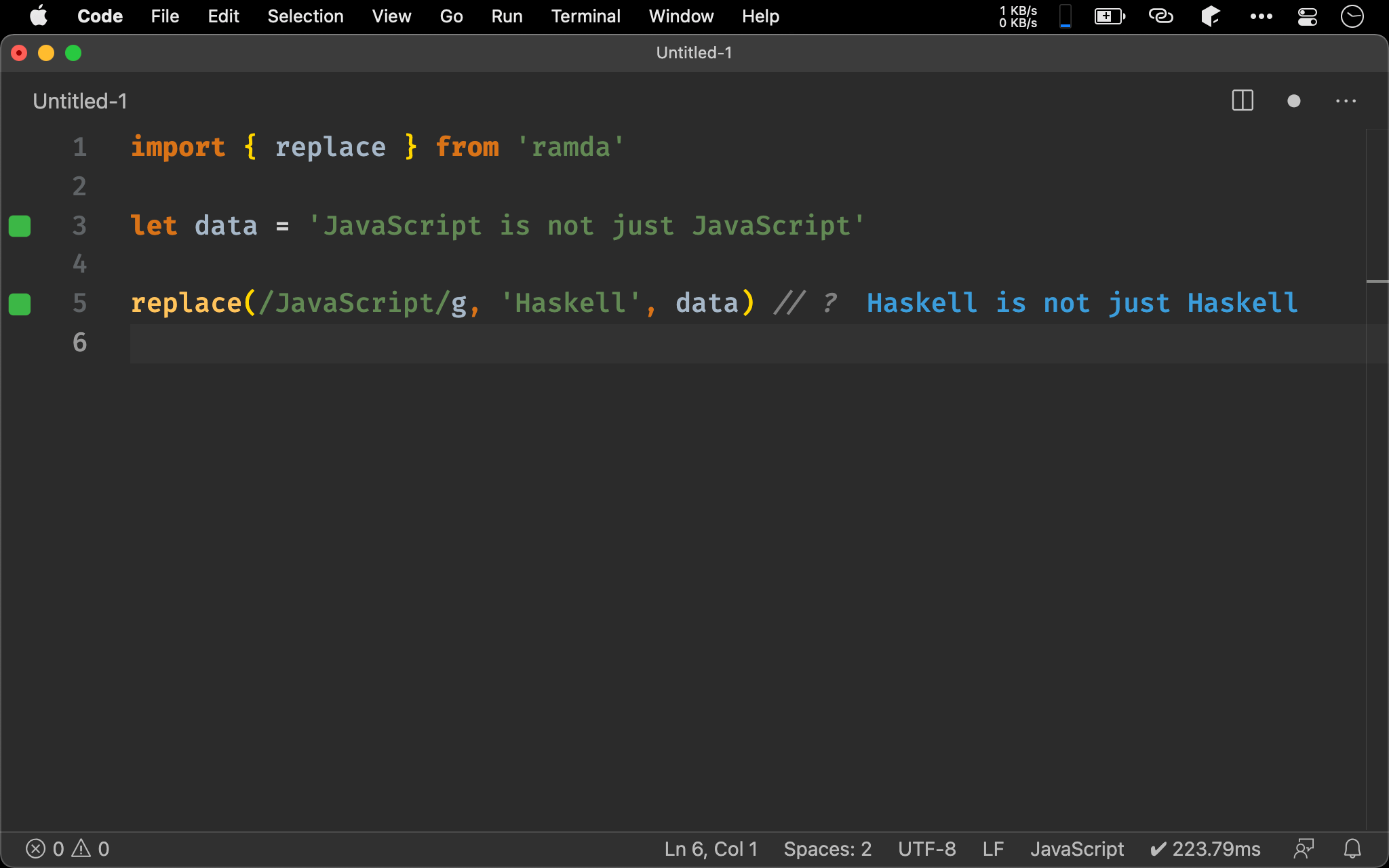This screenshot has height=868, width=1389.
Task: Click the Quokka output 'Haskell is not just Haskell'
Action: (x=1082, y=303)
